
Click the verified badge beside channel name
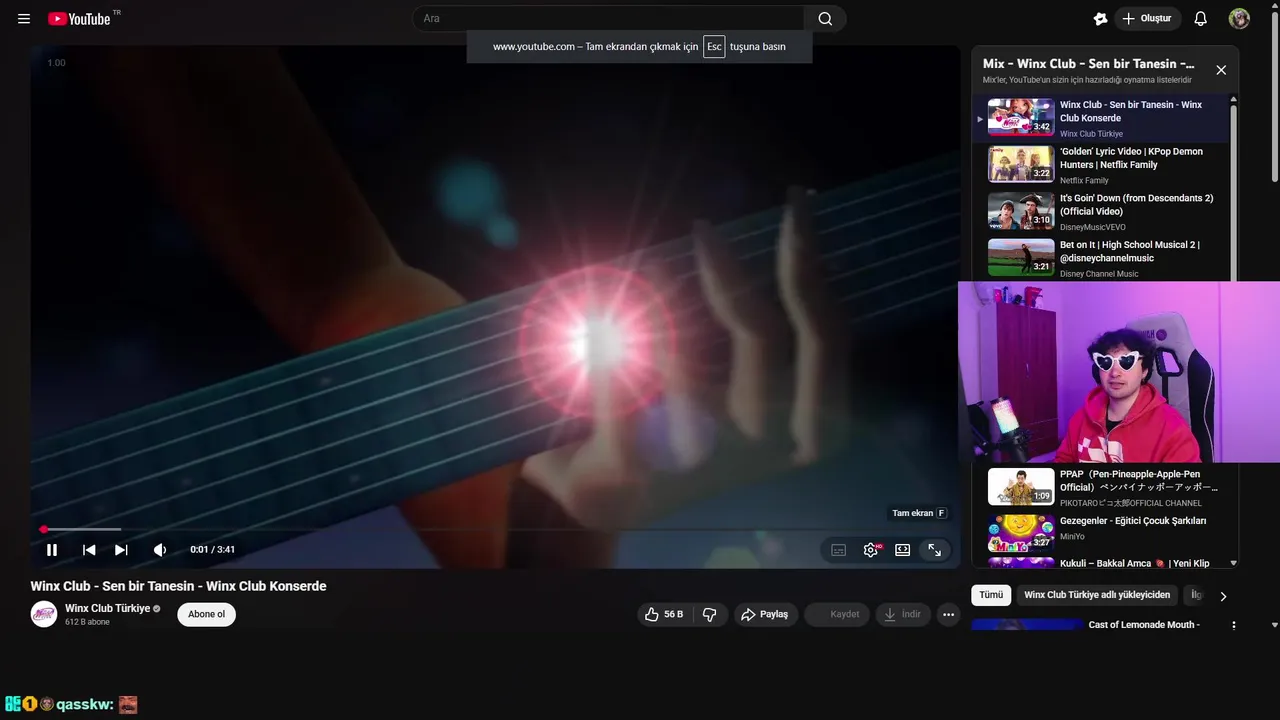pos(157,608)
